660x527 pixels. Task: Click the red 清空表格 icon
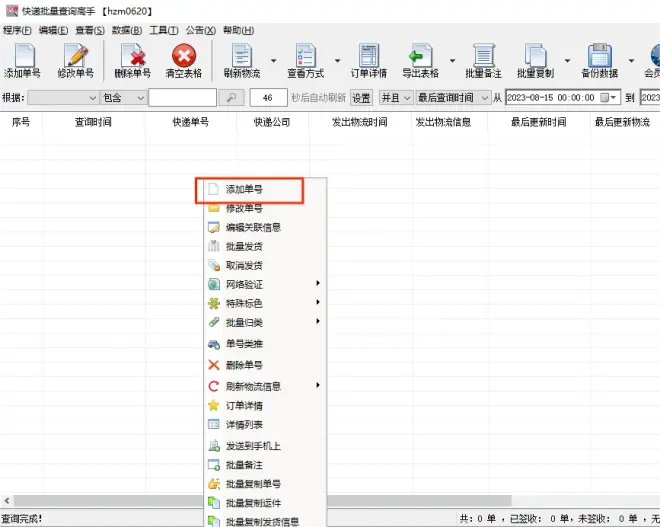point(183,56)
